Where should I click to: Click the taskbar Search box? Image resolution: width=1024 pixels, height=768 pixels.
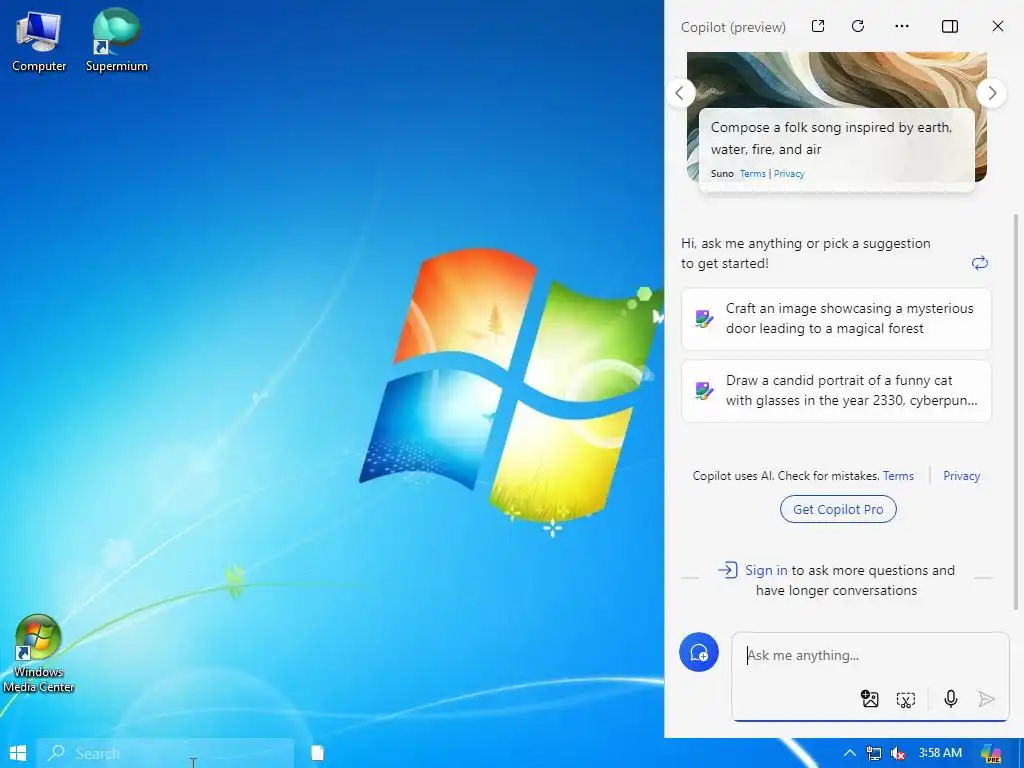coord(165,754)
